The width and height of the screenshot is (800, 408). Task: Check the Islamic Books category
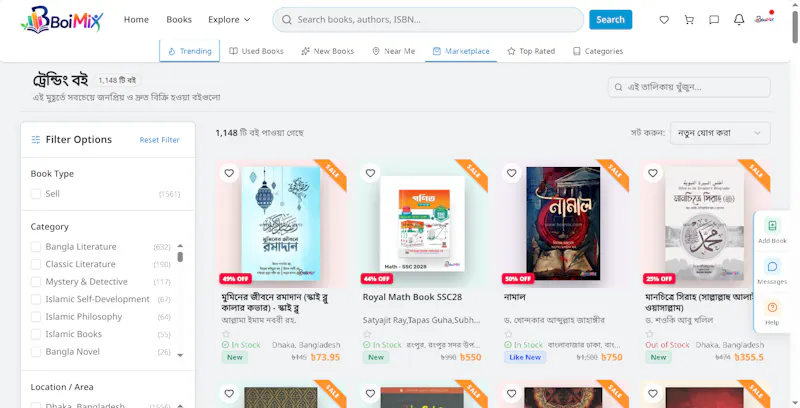pos(36,334)
